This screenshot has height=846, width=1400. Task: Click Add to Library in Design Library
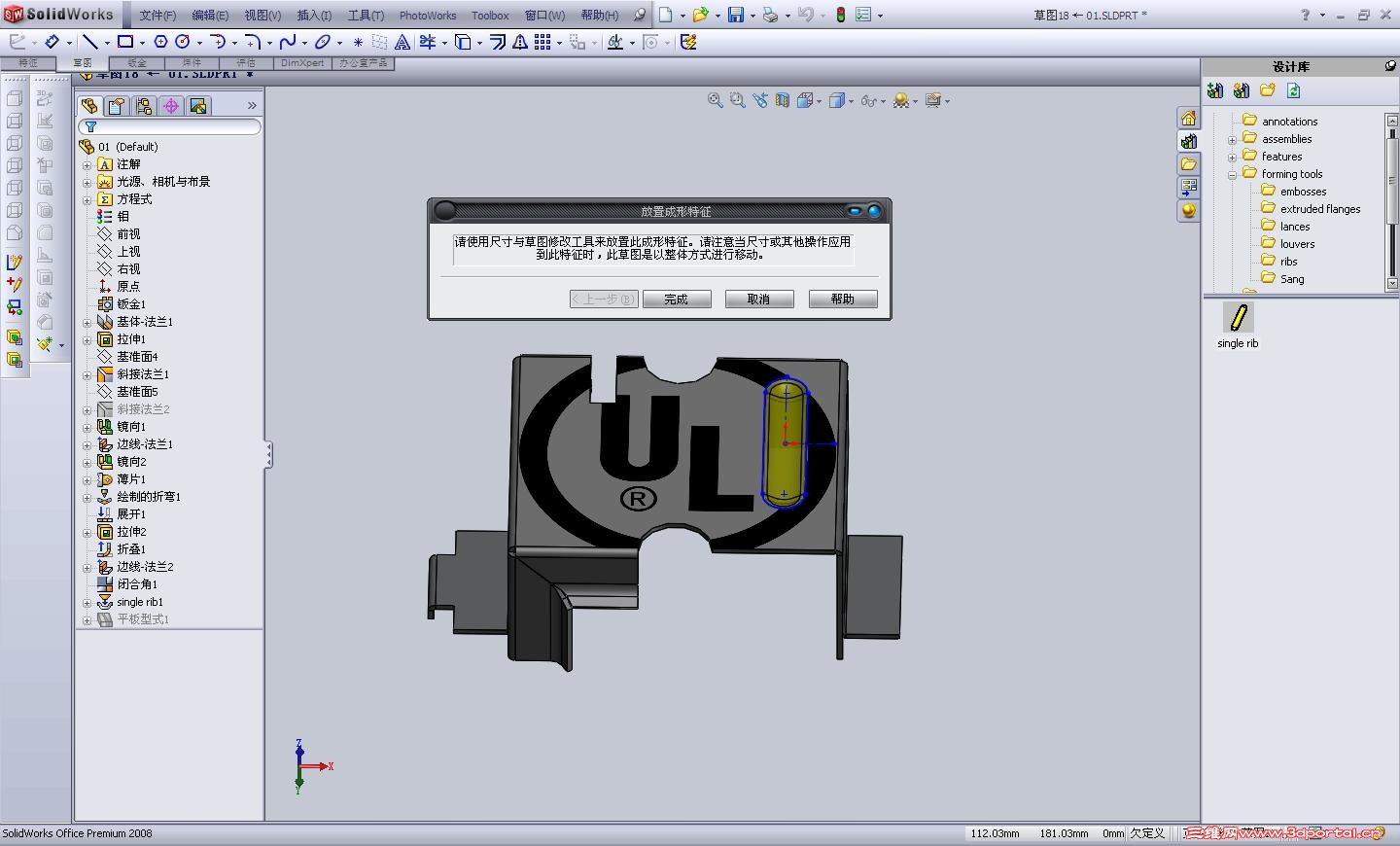[1215, 90]
